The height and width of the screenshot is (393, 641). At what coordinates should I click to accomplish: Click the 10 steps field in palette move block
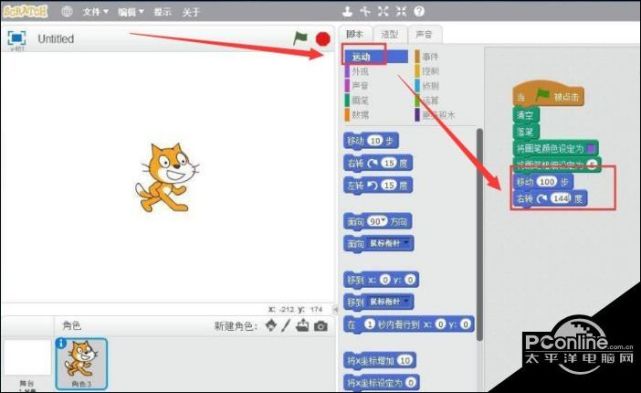(374, 141)
